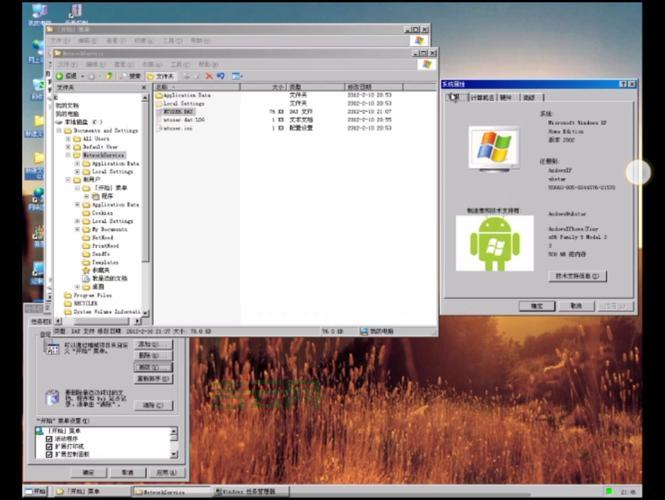Toggle the first checkbox under Start Menu settings

tap(49, 439)
